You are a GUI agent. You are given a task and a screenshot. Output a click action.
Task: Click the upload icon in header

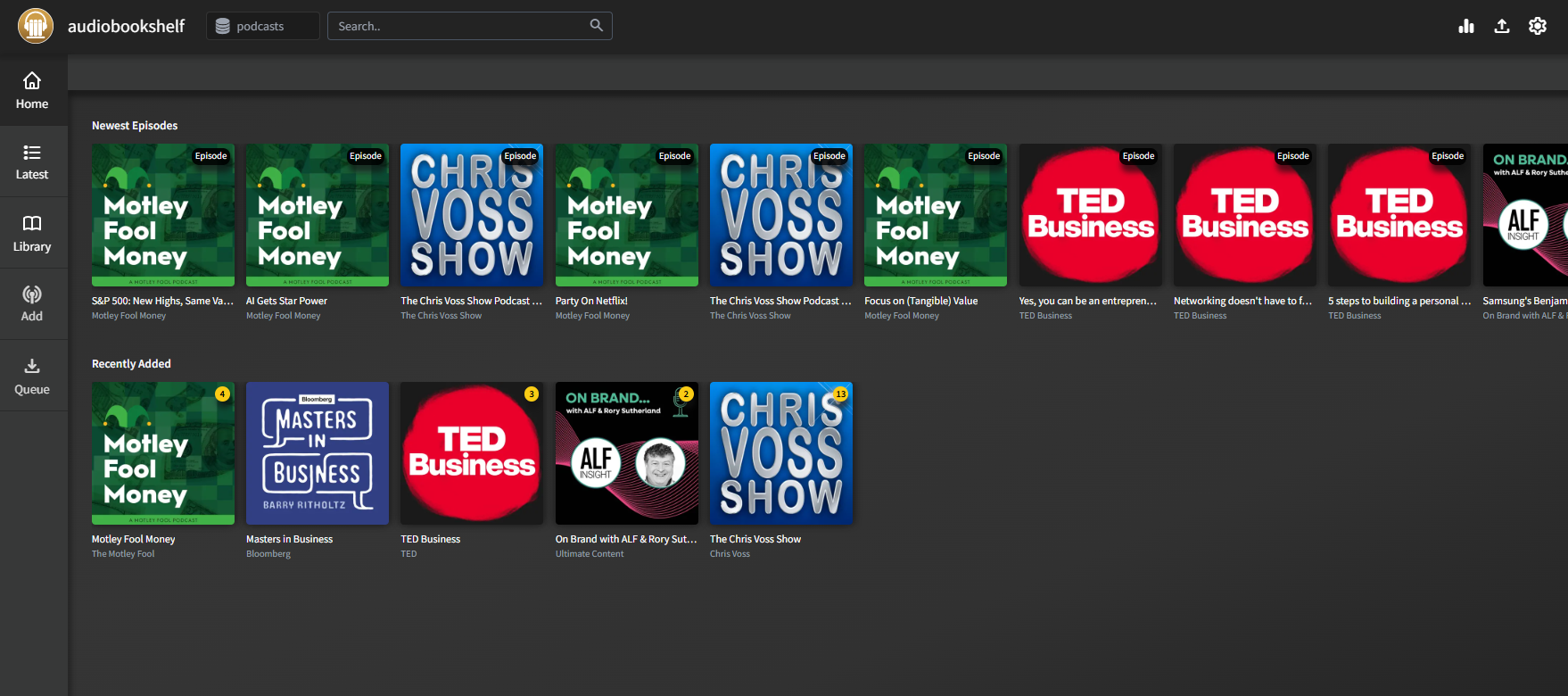[1502, 26]
